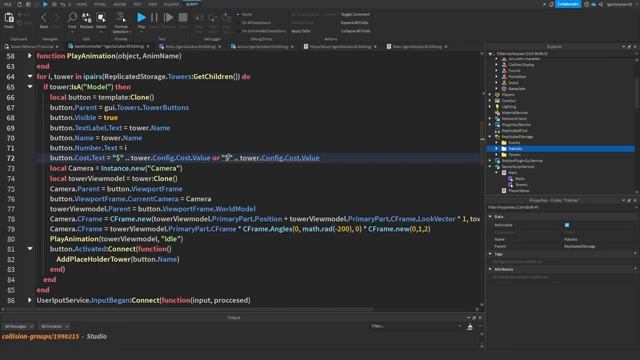Switch to the AVATAR ribbon tab
The height and width of the screenshot is (360, 640).
pos(120,4)
